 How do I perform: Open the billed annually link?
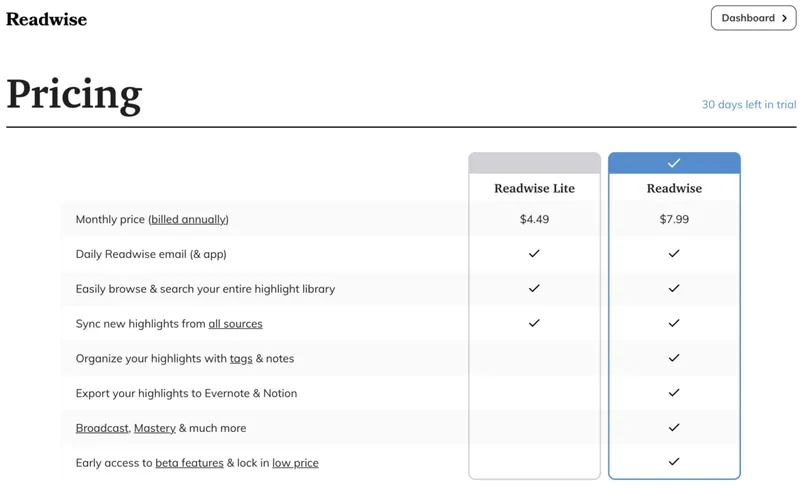188,219
